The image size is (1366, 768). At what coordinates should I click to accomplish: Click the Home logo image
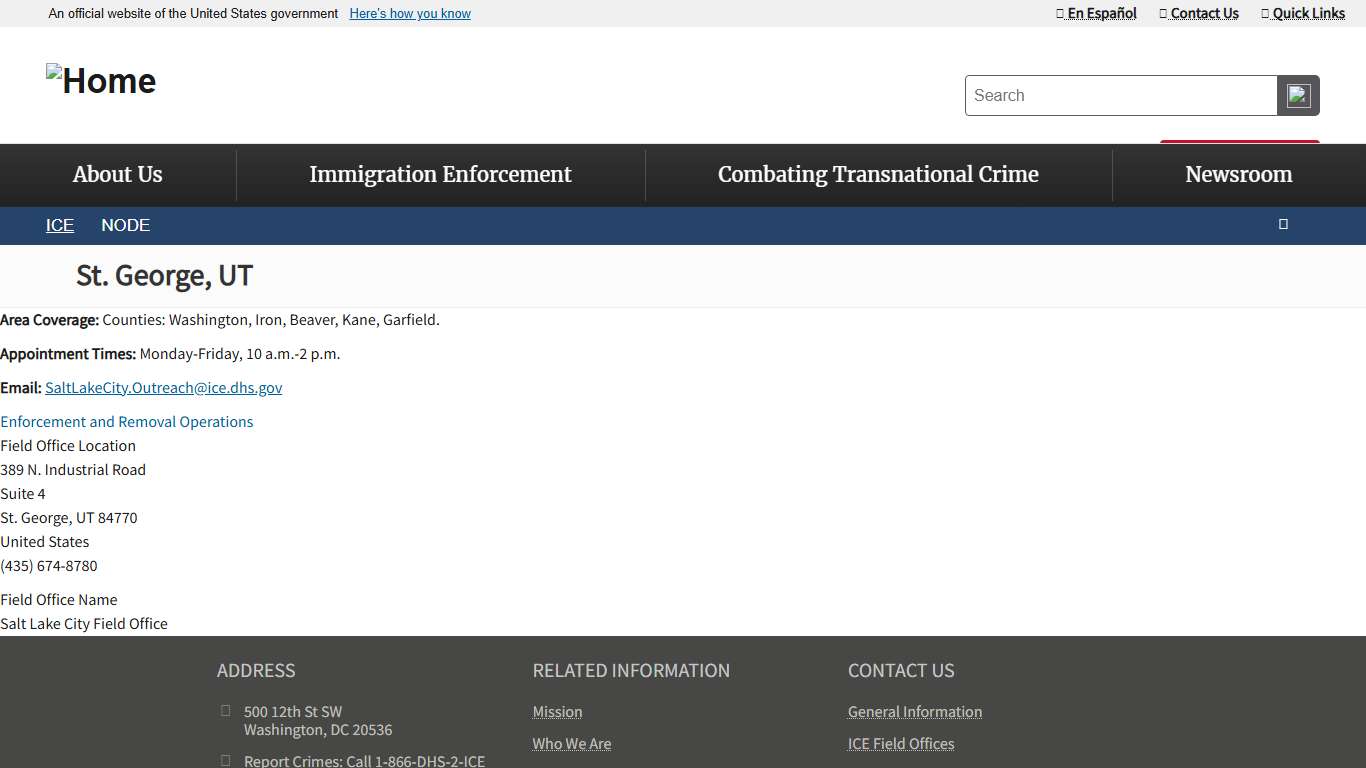coord(101,81)
